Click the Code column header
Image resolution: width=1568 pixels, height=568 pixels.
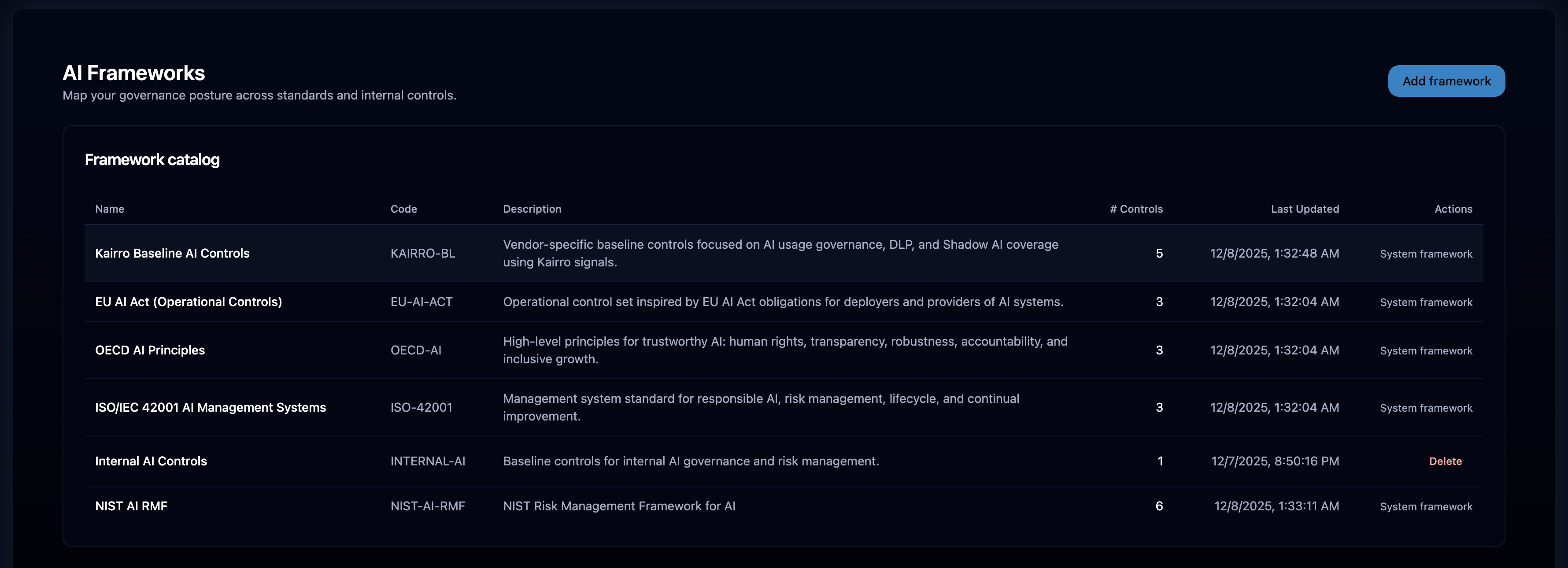pyautogui.click(x=403, y=209)
